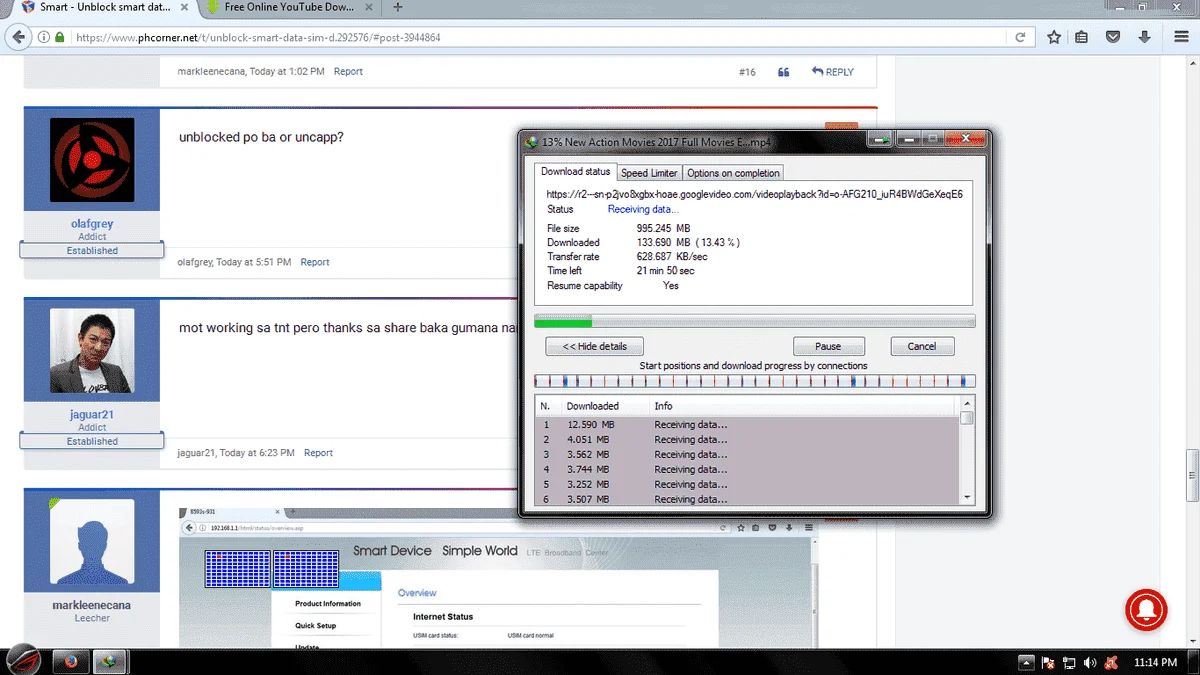This screenshot has height=675, width=1200.
Task: Open olafgrey's profile via username link
Action: pos(92,224)
